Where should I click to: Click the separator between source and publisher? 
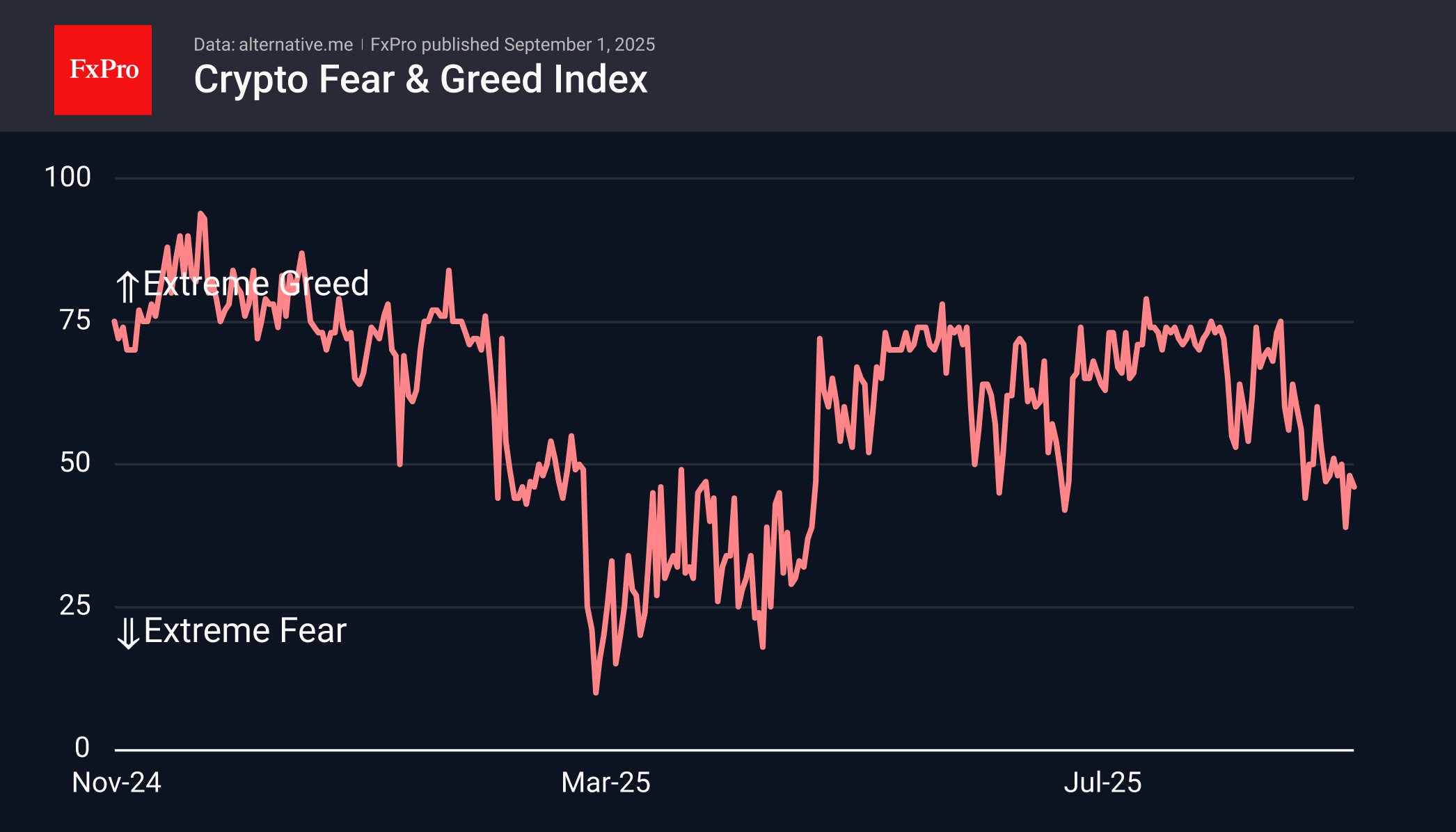point(362,45)
